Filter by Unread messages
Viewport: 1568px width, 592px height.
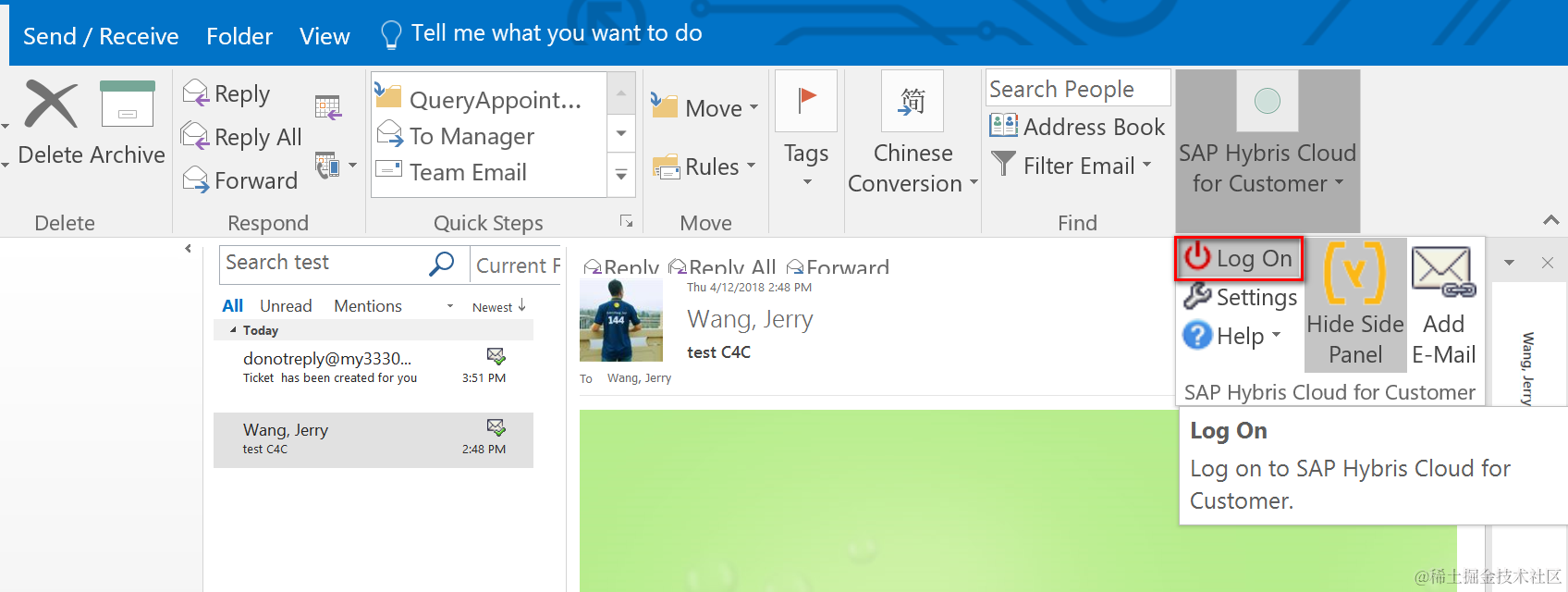[286, 305]
